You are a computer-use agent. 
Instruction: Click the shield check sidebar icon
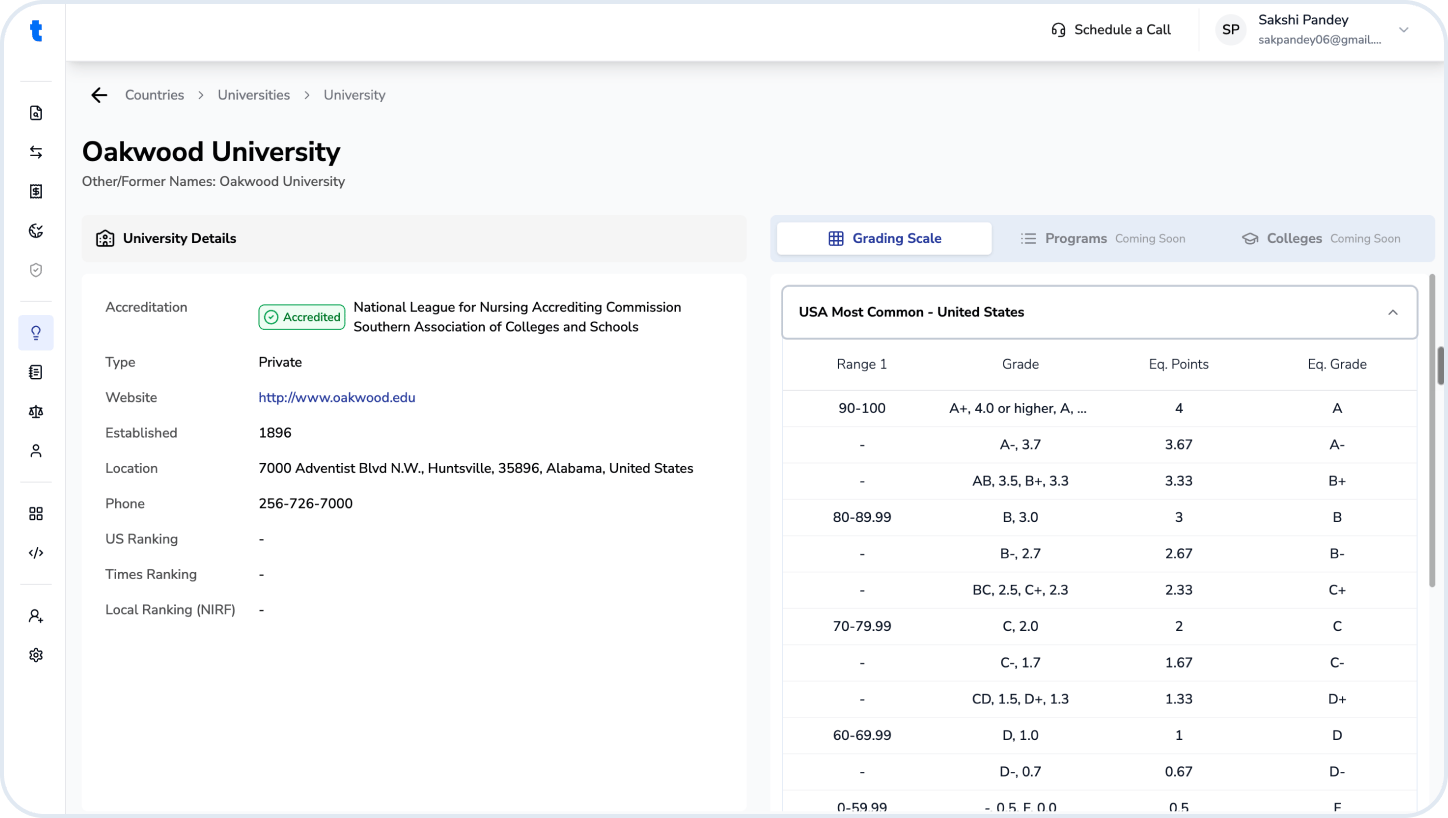(x=36, y=270)
